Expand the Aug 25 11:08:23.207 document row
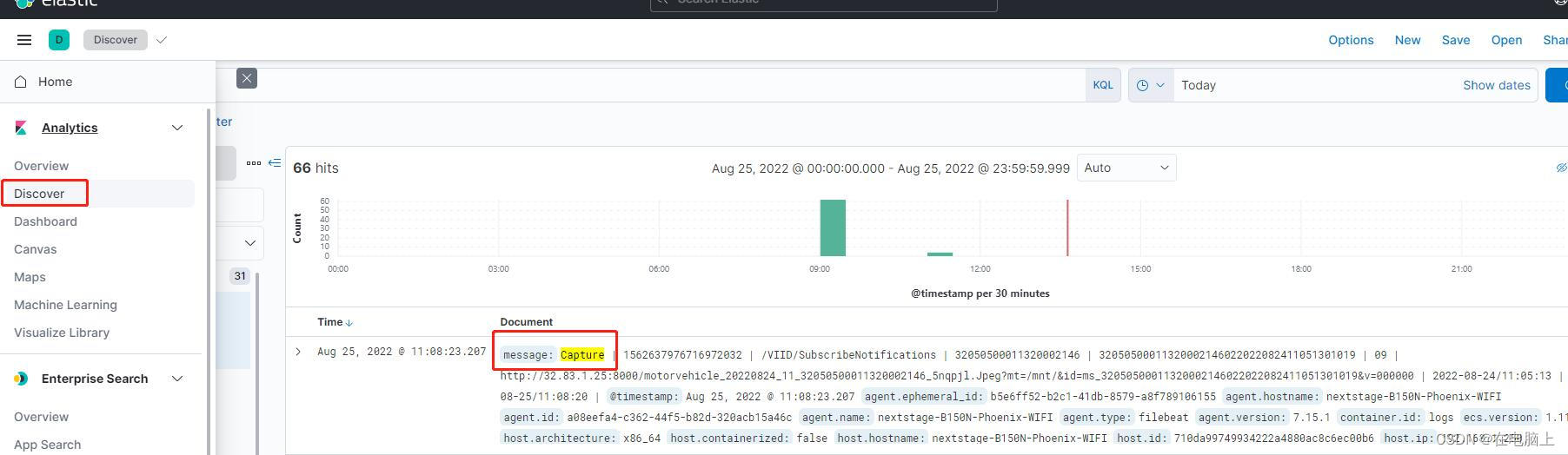The height and width of the screenshot is (455, 1568). tap(298, 352)
